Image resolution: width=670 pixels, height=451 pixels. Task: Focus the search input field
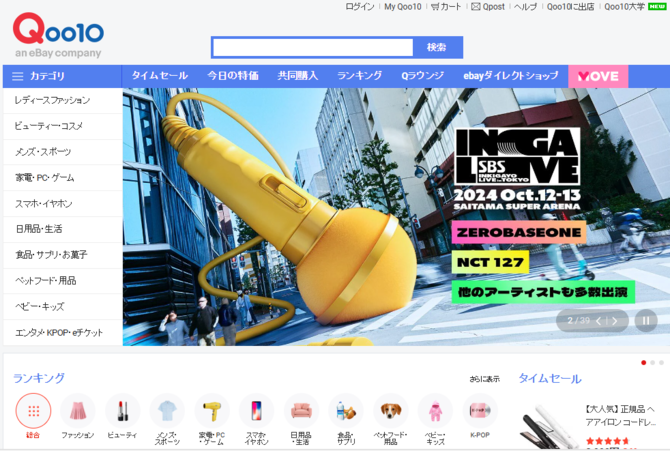pos(312,47)
